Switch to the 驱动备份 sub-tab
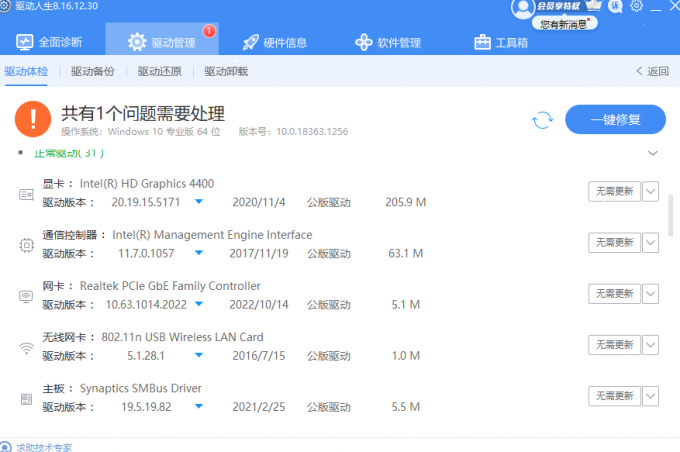 coord(93,71)
